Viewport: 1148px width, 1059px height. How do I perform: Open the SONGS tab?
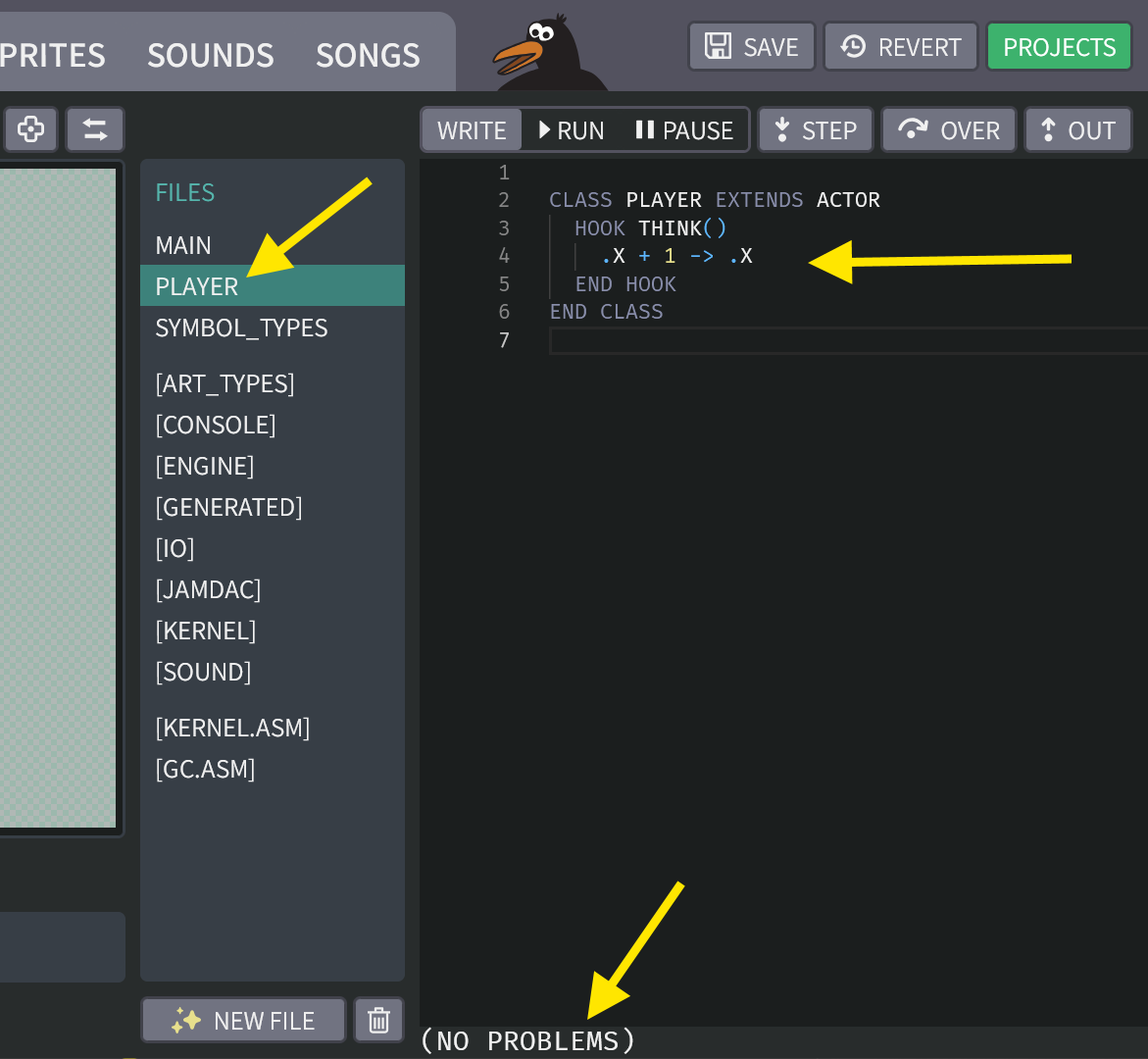(x=368, y=56)
